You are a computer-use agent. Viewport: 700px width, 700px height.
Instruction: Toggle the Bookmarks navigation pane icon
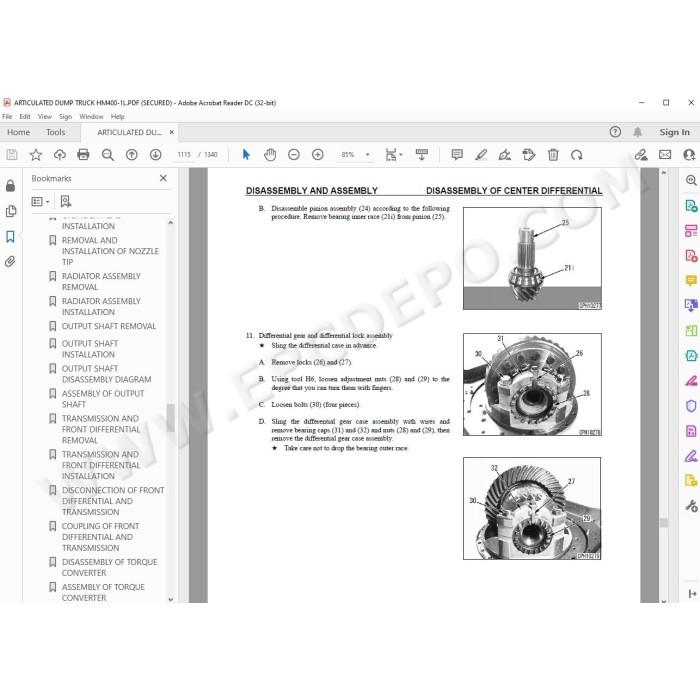(x=10, y=236)
